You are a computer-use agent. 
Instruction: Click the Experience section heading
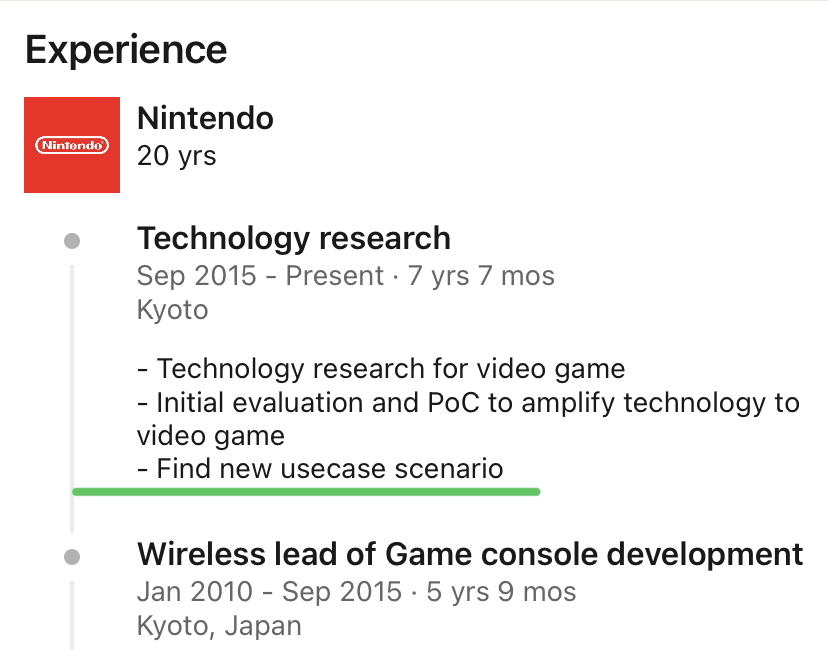pos(126,49)
